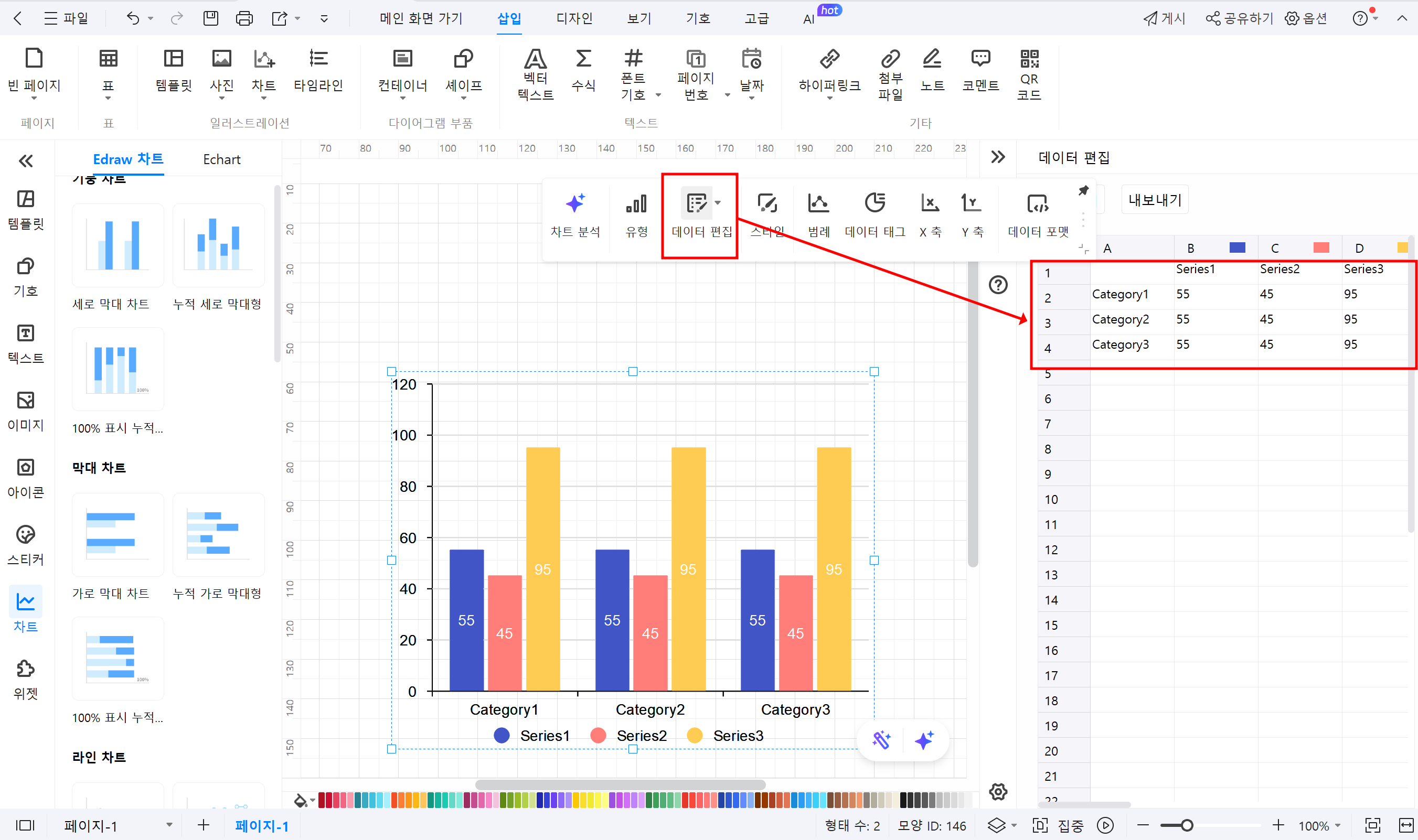
Task: Open the 삽입 ribbon tab
Action: point(509,18)
